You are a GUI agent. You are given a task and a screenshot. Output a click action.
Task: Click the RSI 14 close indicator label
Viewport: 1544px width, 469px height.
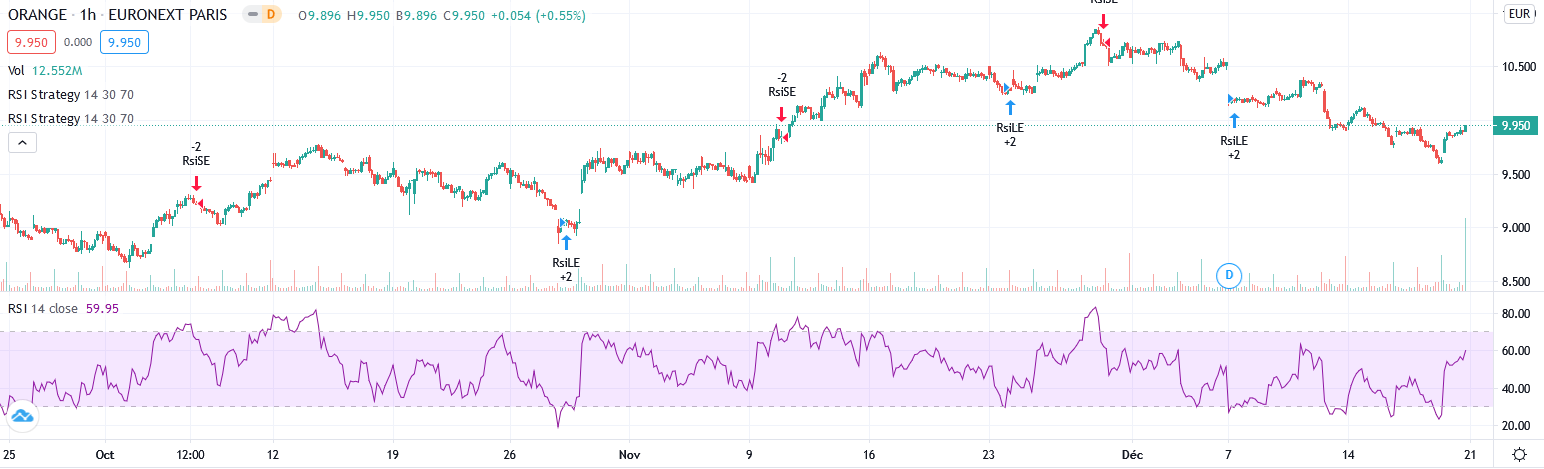(40, 308)
